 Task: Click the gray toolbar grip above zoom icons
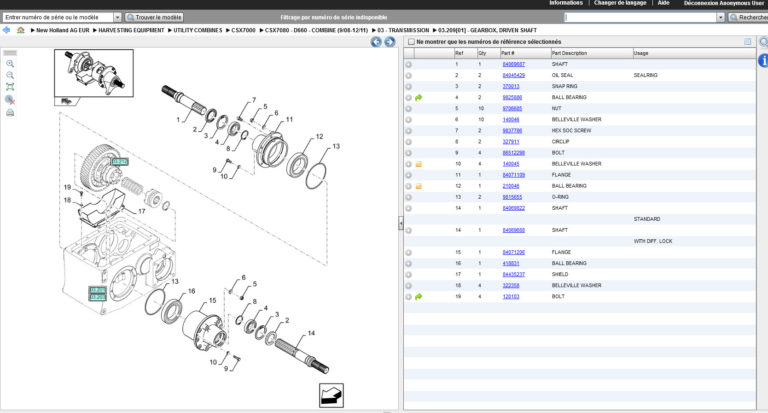(x=10, y=53)
